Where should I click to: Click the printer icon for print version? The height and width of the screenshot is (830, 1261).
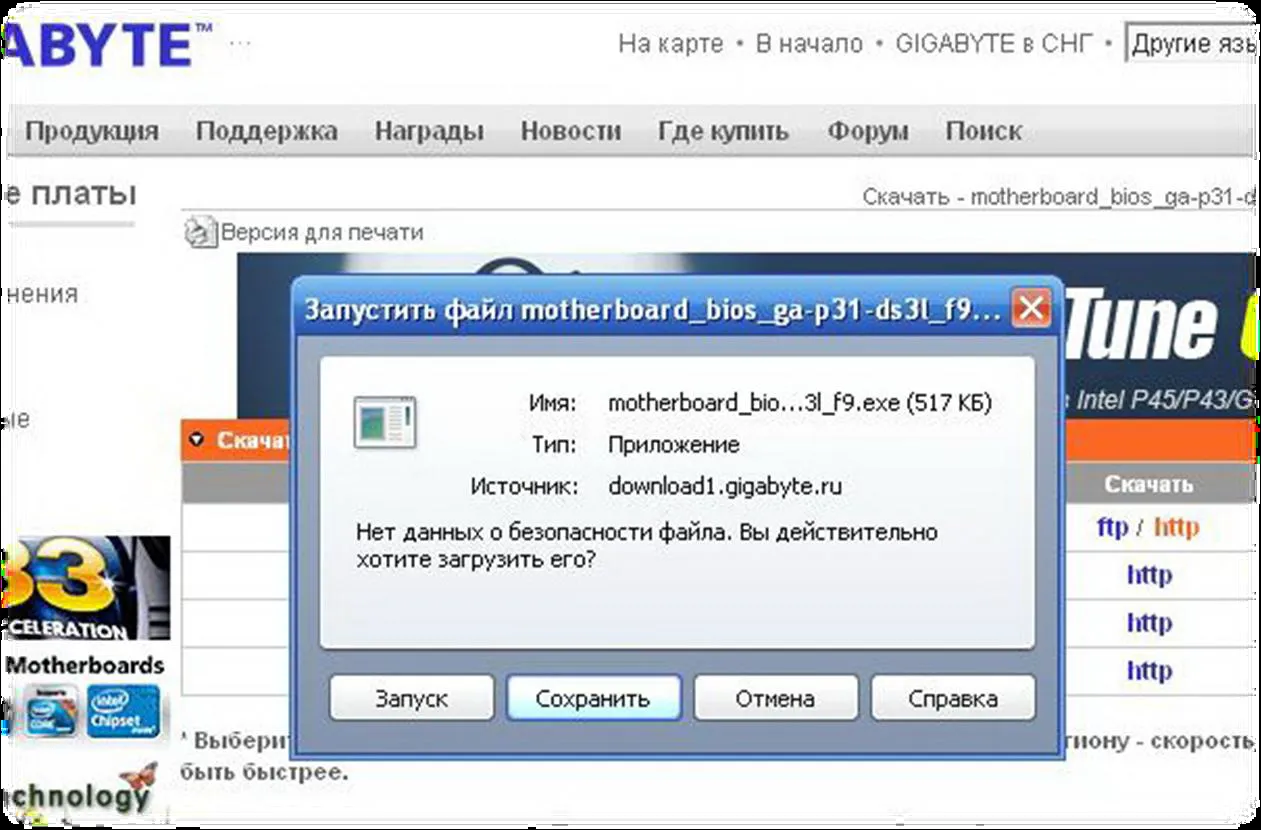click(x=201, y=233)
